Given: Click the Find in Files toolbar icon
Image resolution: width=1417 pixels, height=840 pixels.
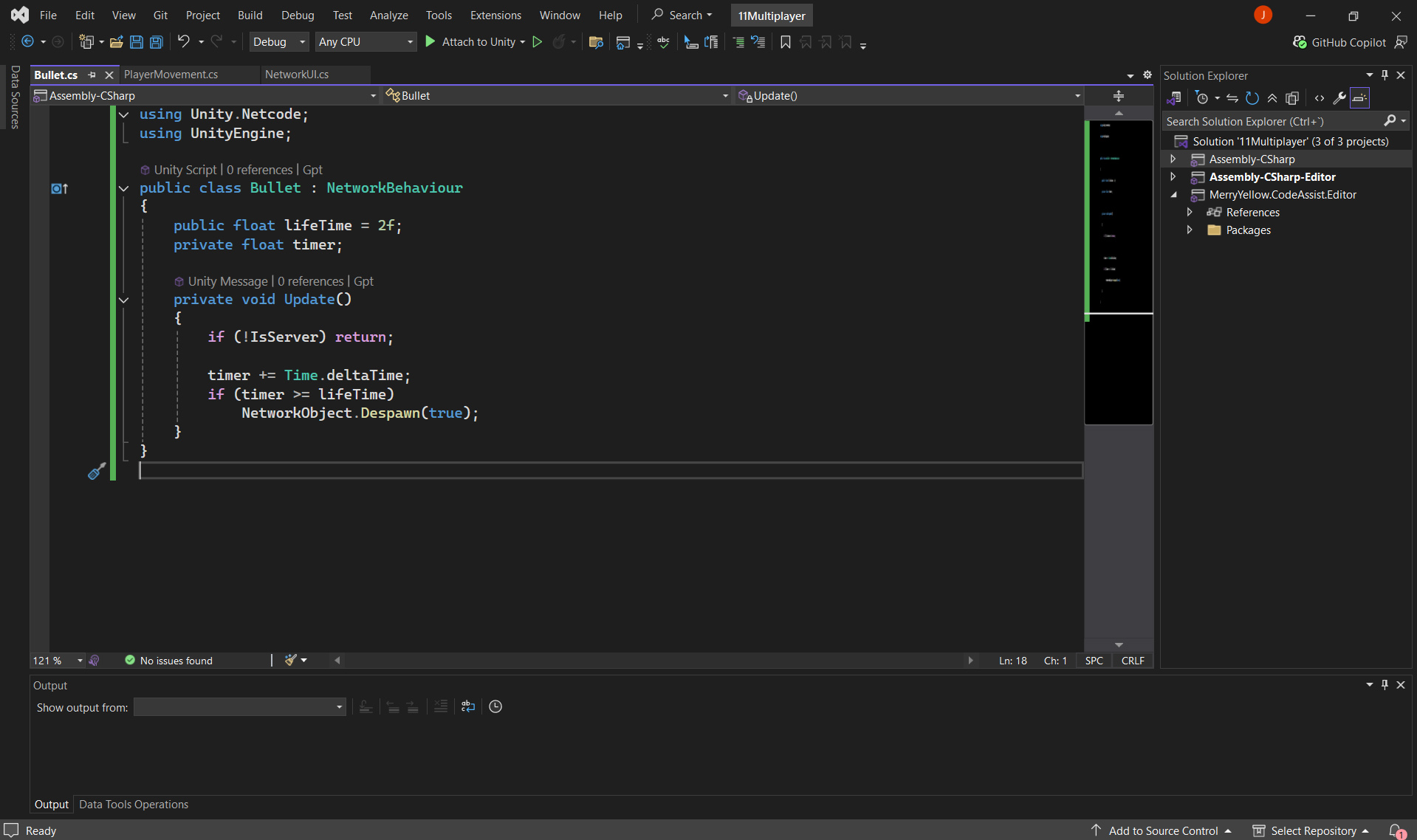Looking at the screenshot, I should pos(596,42).
